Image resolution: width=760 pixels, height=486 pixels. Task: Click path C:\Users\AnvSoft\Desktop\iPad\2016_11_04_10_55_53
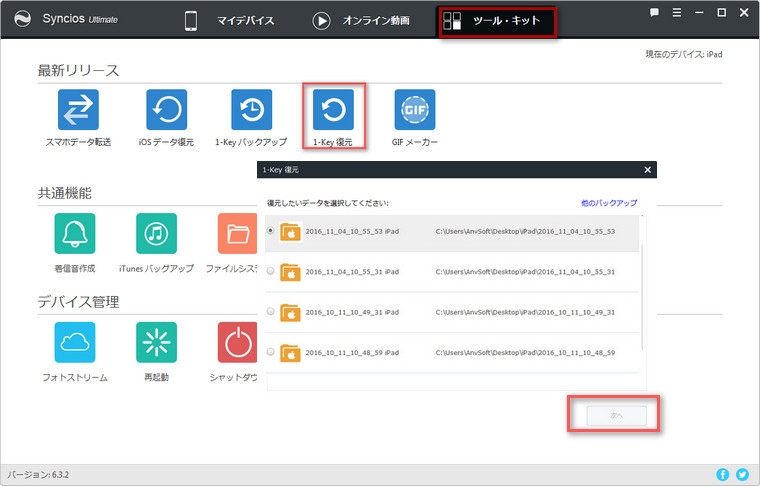525,232
